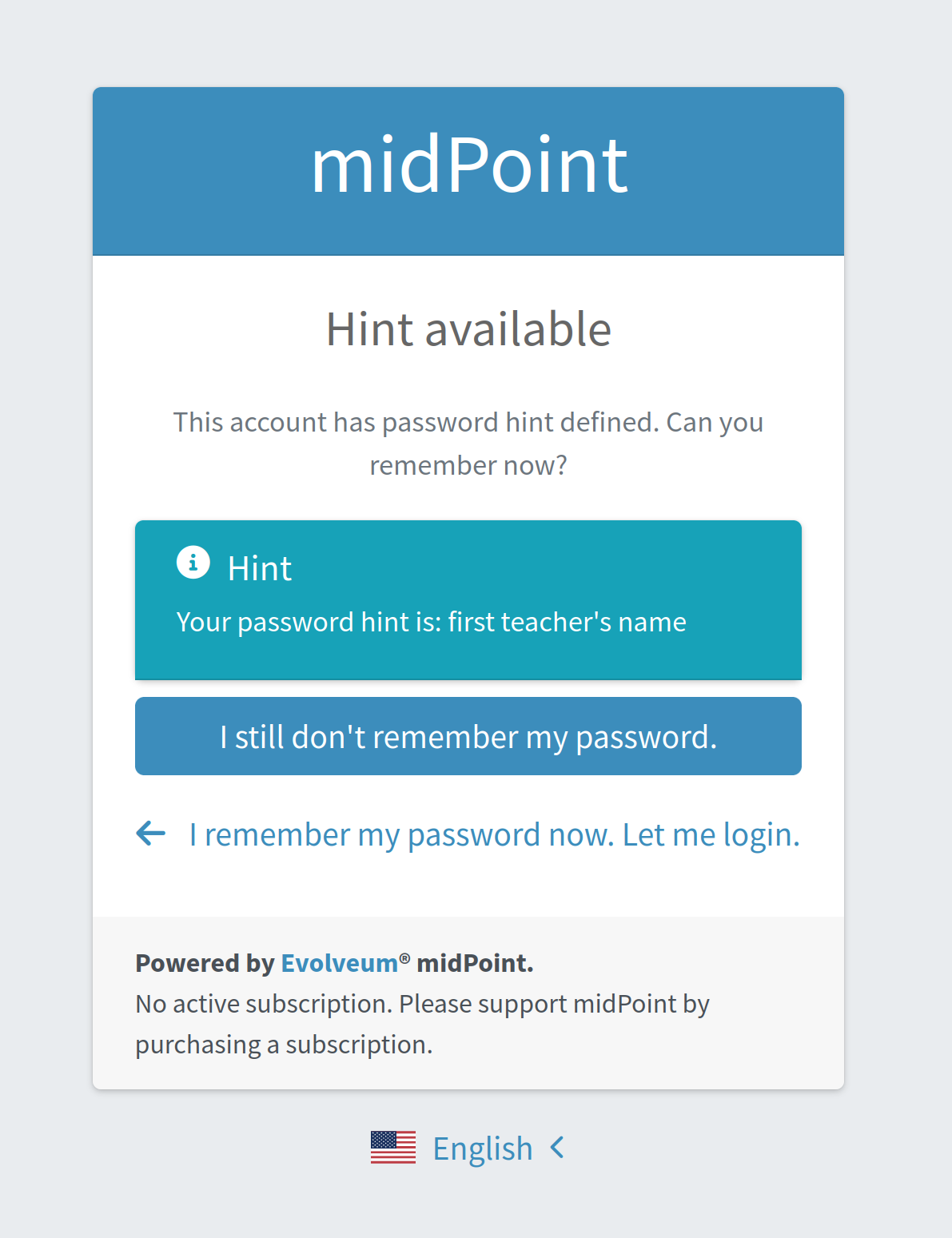Click the blue password reset button
The width and height of the screenshot is (952, 1238).
(468, 736)
